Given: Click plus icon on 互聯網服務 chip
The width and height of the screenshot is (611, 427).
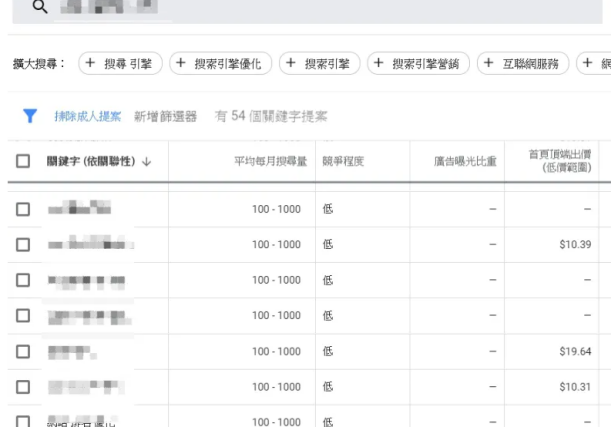Looking at the screenshot, I should pyautogui.click(x=488, y=63).
